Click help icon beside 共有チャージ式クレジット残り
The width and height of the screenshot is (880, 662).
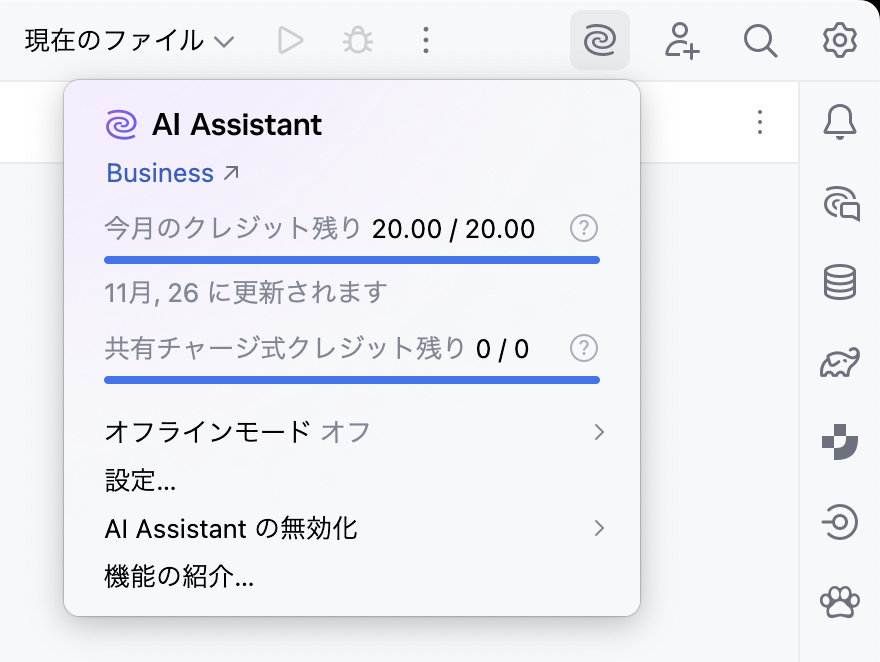[584, 349]
